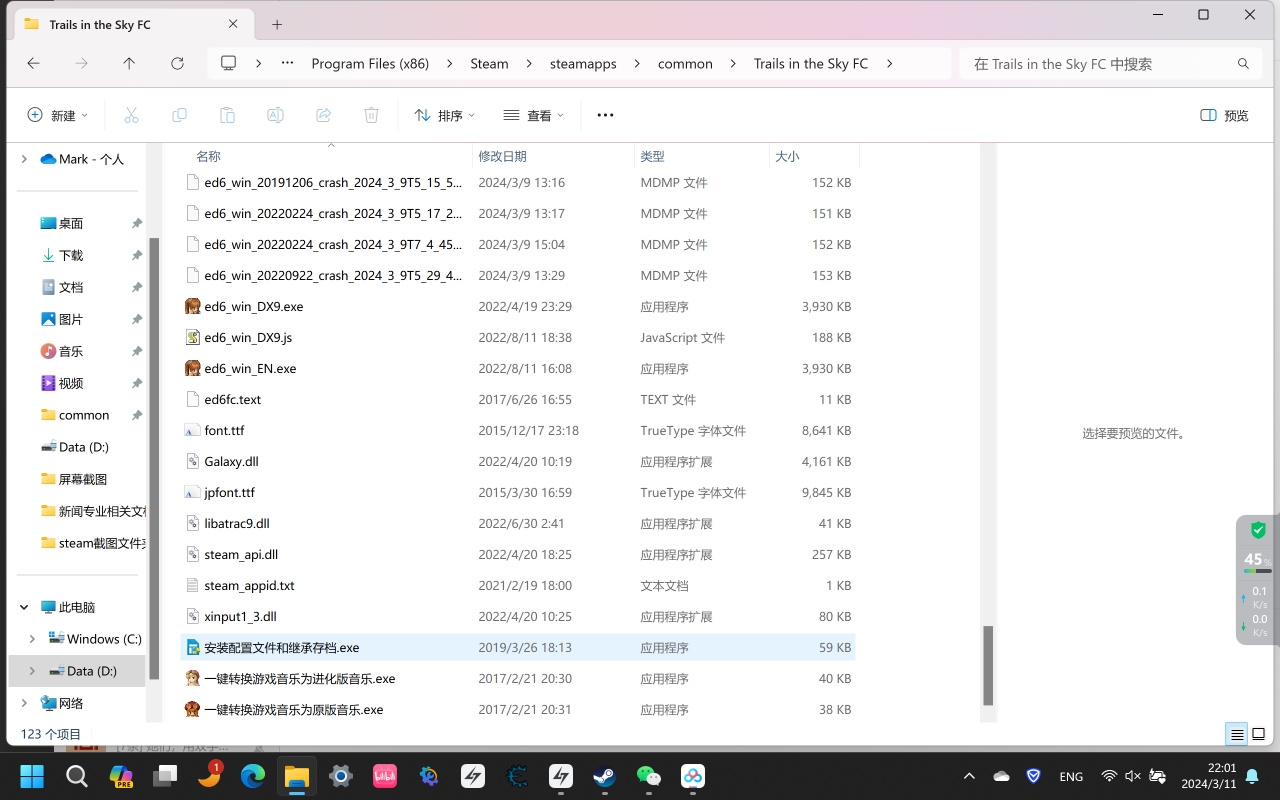Navigate to Program Files (x86) breadcrumb
The height and width of the screenshot is (800, 1280).
(370, 63)
